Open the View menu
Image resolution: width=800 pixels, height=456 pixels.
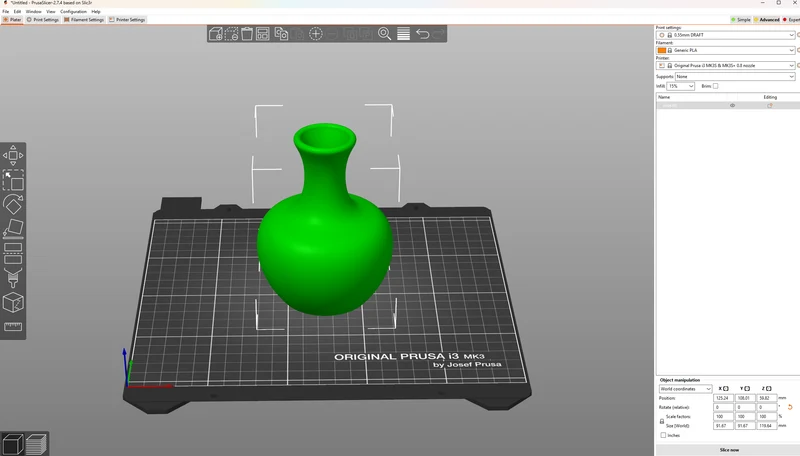coord(51,11)
